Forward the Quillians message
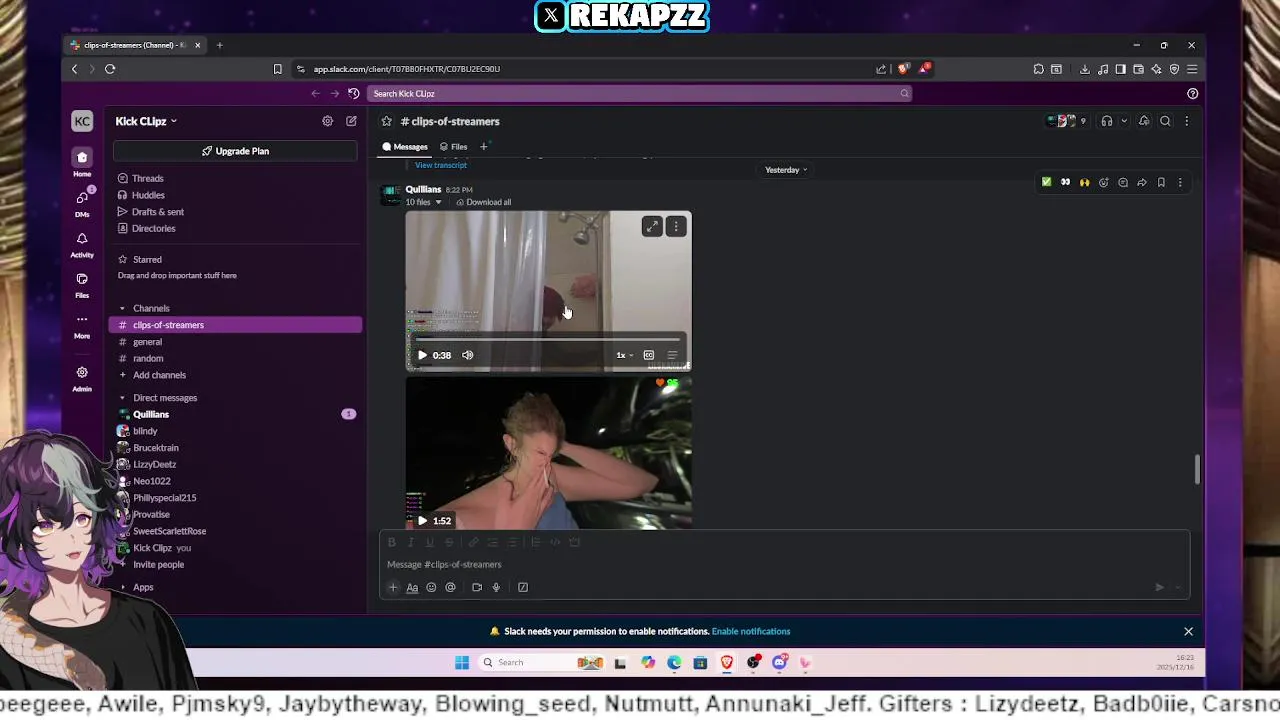1280x720 pixels. click(x=1142, y=182)
